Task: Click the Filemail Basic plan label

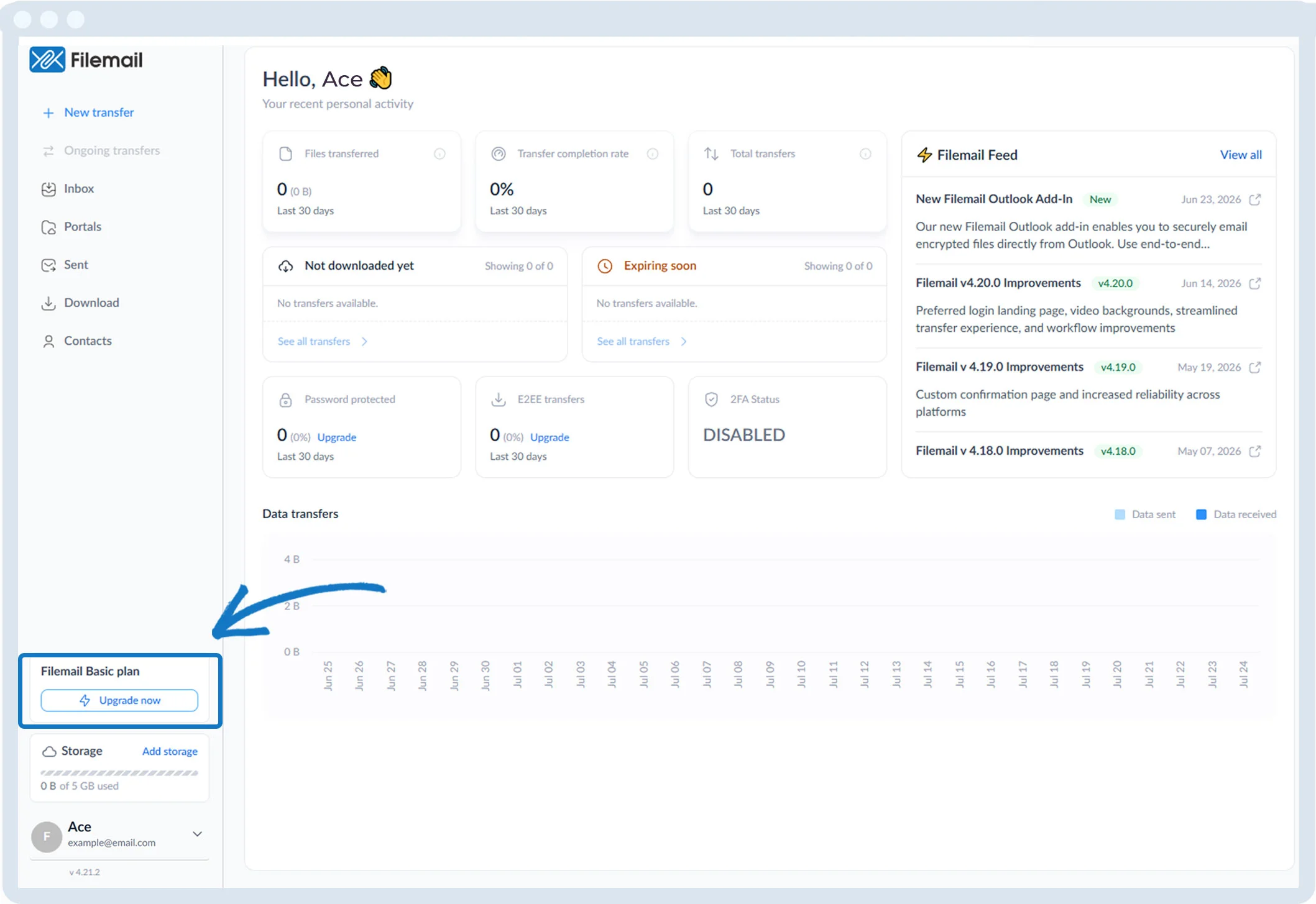Action: click(x=90, y=671)
